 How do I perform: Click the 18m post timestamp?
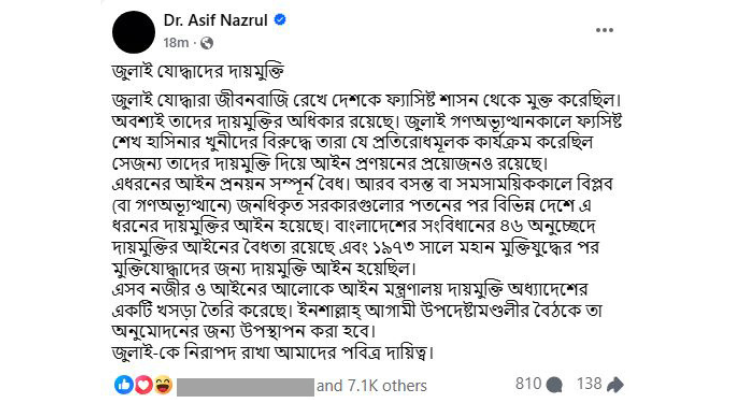pyautogui.click(x=175, y=43)
